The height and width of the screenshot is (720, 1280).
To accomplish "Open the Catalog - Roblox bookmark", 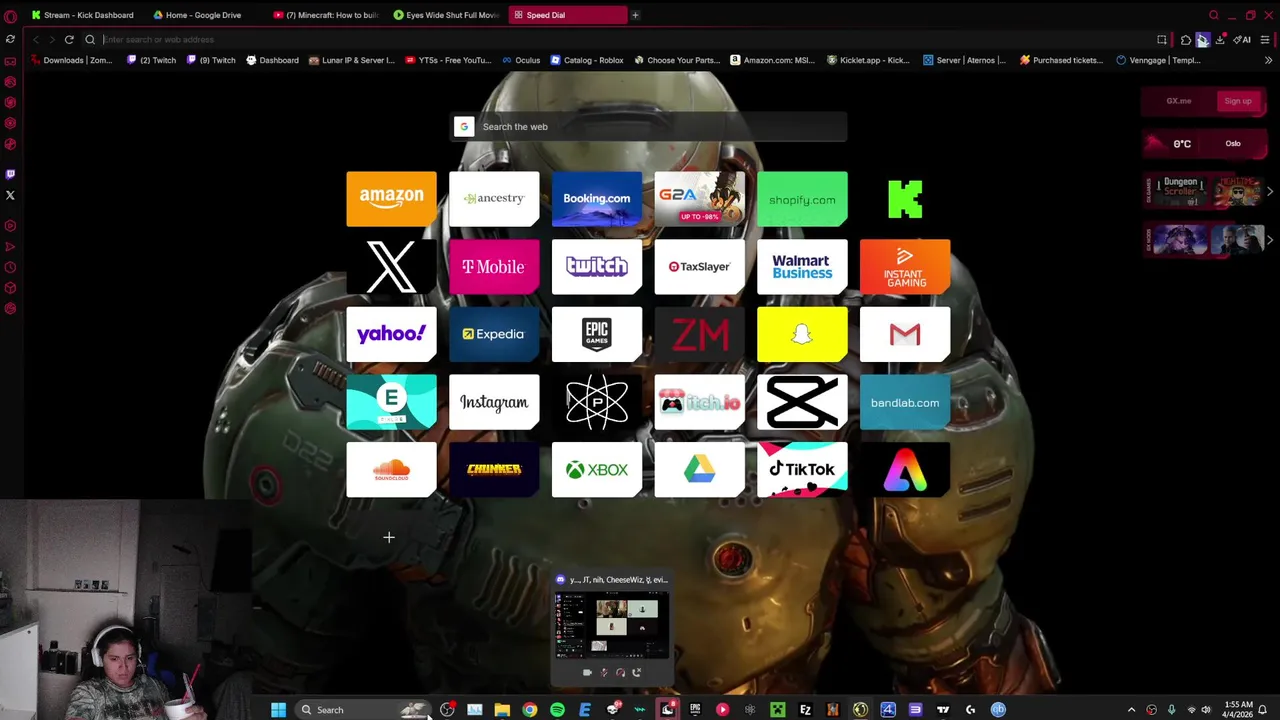I will (x=587, y=60).
